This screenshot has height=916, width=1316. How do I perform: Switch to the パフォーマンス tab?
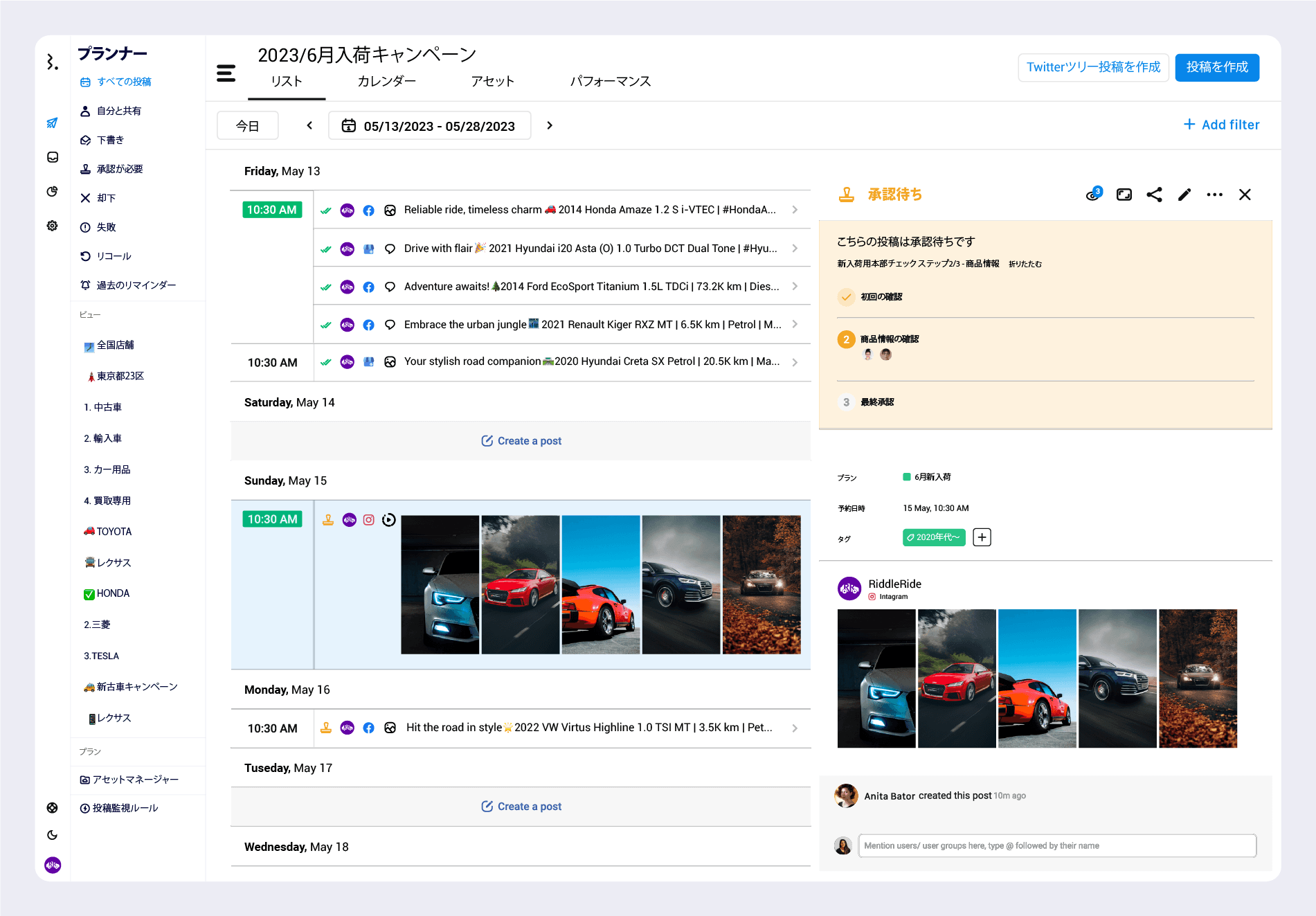(x=610, y=81)
